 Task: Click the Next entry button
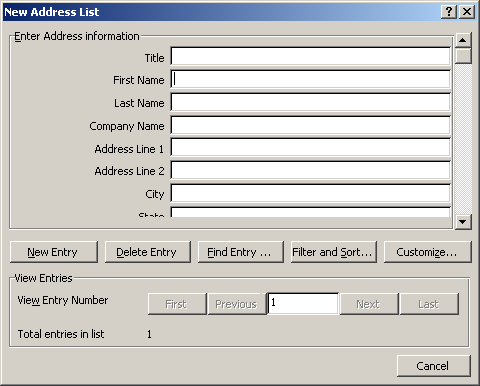369,304
